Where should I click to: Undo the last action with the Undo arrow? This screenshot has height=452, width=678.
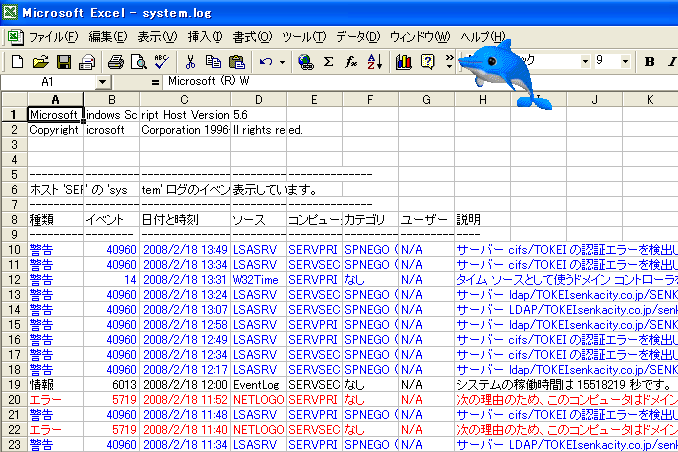(x=266, y=62)
